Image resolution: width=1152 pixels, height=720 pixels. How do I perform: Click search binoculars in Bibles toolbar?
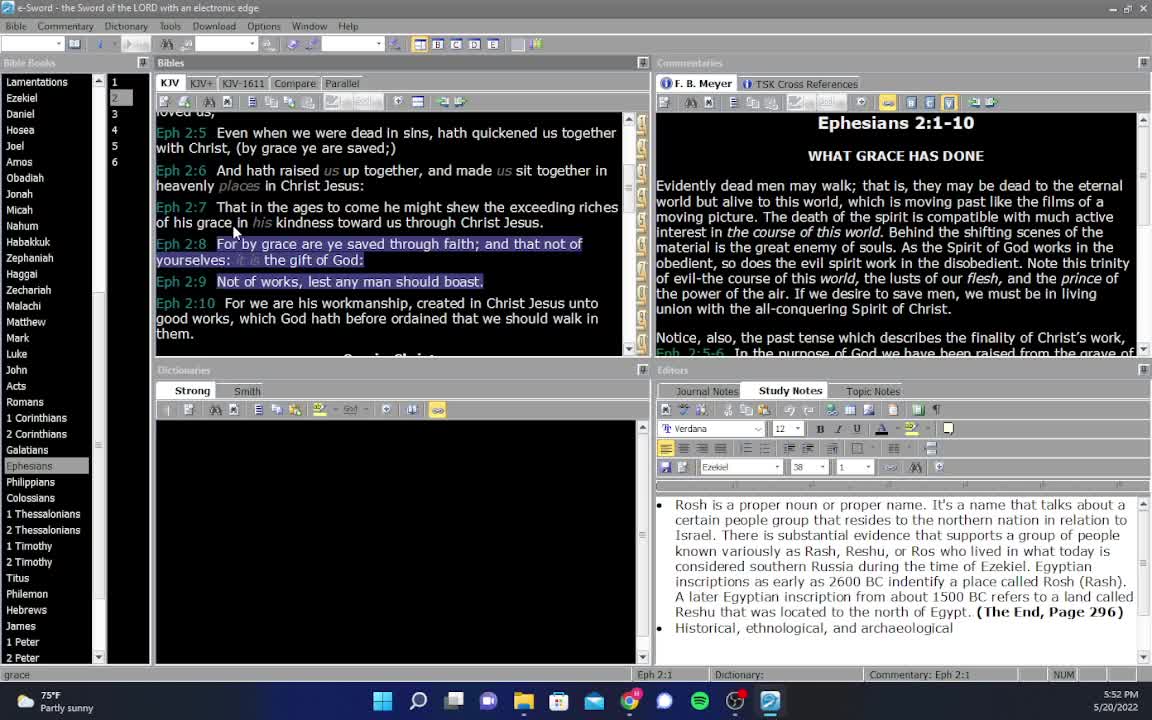pyautogui.click(x=209, y=102)
